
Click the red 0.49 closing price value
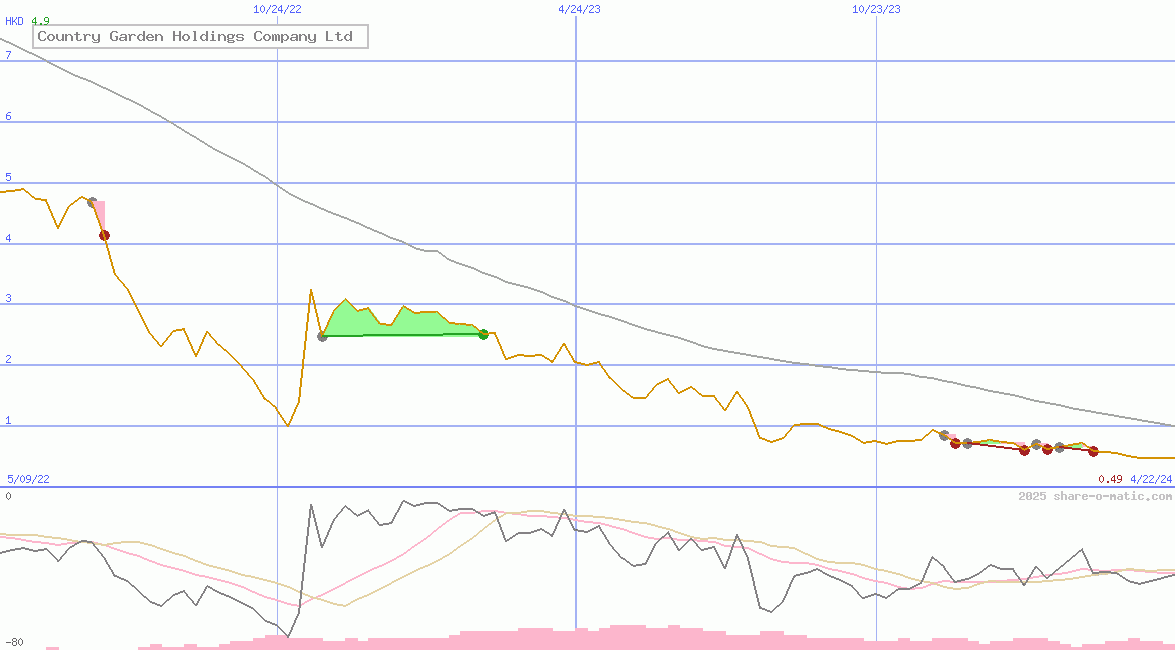coord(1111,478)
